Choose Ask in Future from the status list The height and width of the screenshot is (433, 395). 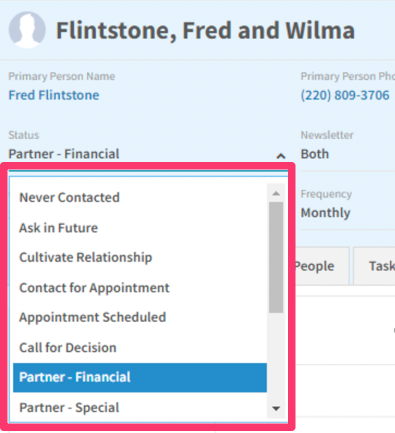(140, 228)
